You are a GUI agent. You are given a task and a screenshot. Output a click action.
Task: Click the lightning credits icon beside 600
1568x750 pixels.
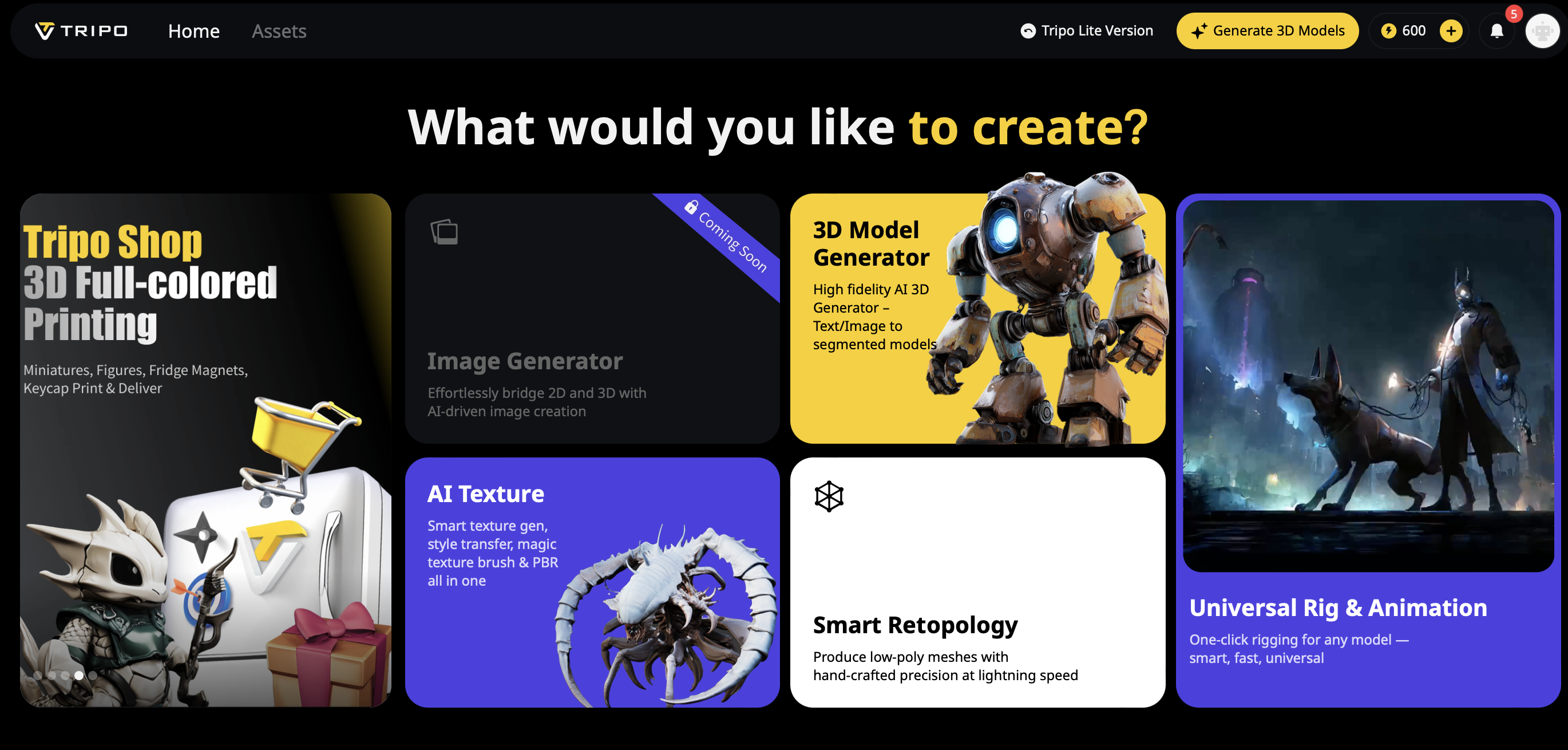[1388, 30]
